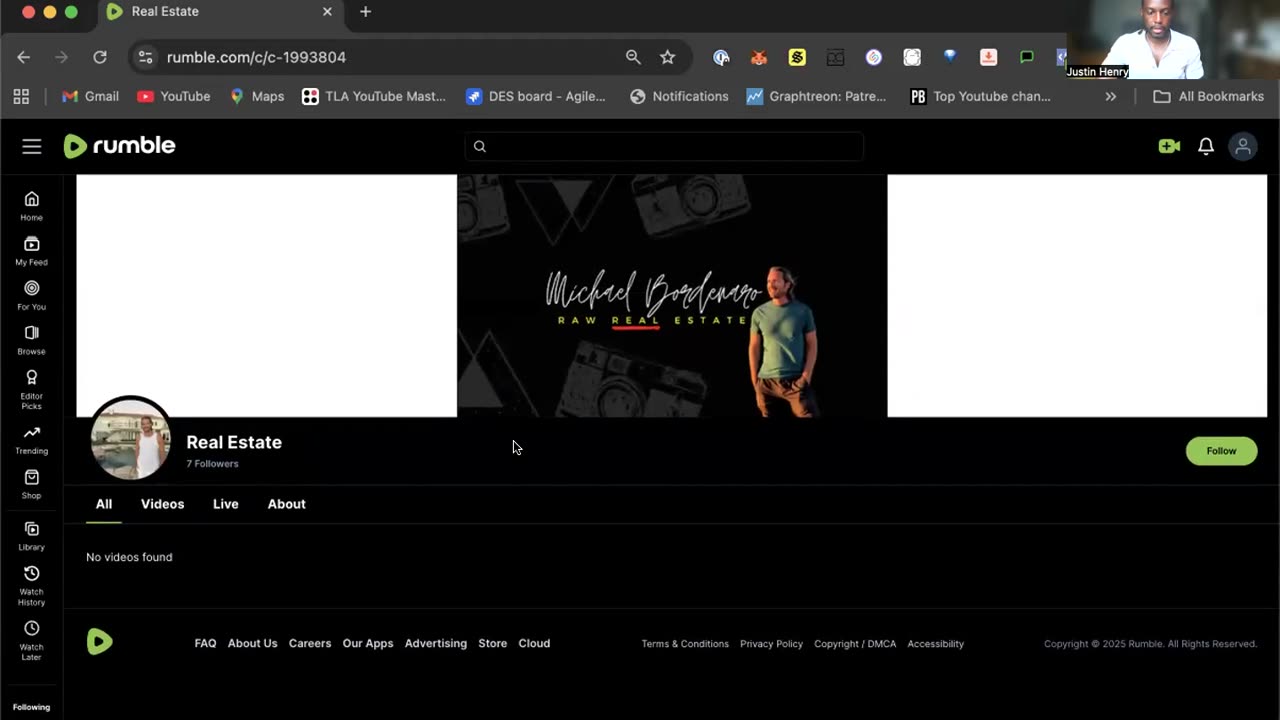
Task: Switch to the Live tab
Action: pos(226,504)
